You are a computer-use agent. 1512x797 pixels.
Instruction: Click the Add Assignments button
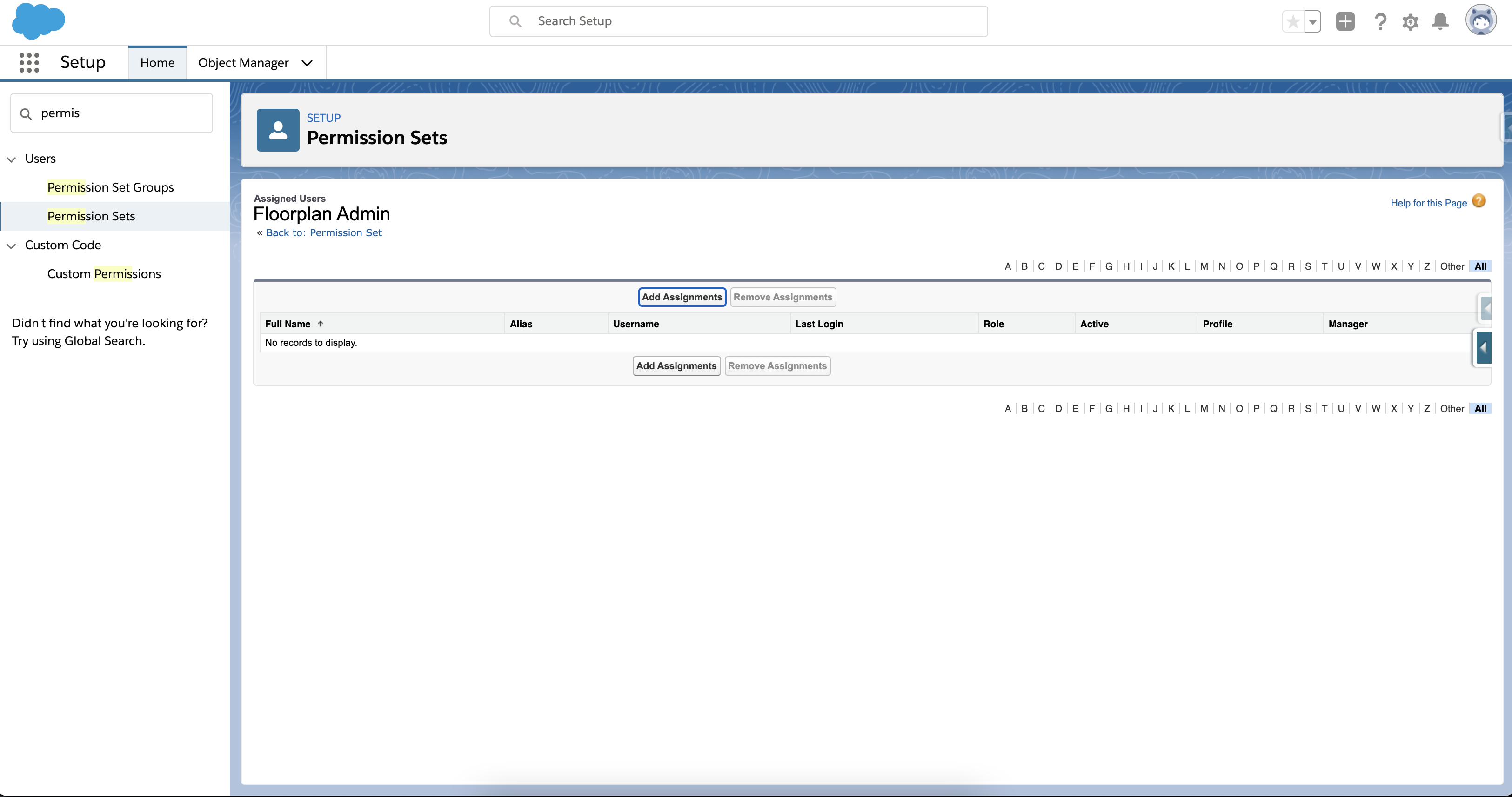682,297
